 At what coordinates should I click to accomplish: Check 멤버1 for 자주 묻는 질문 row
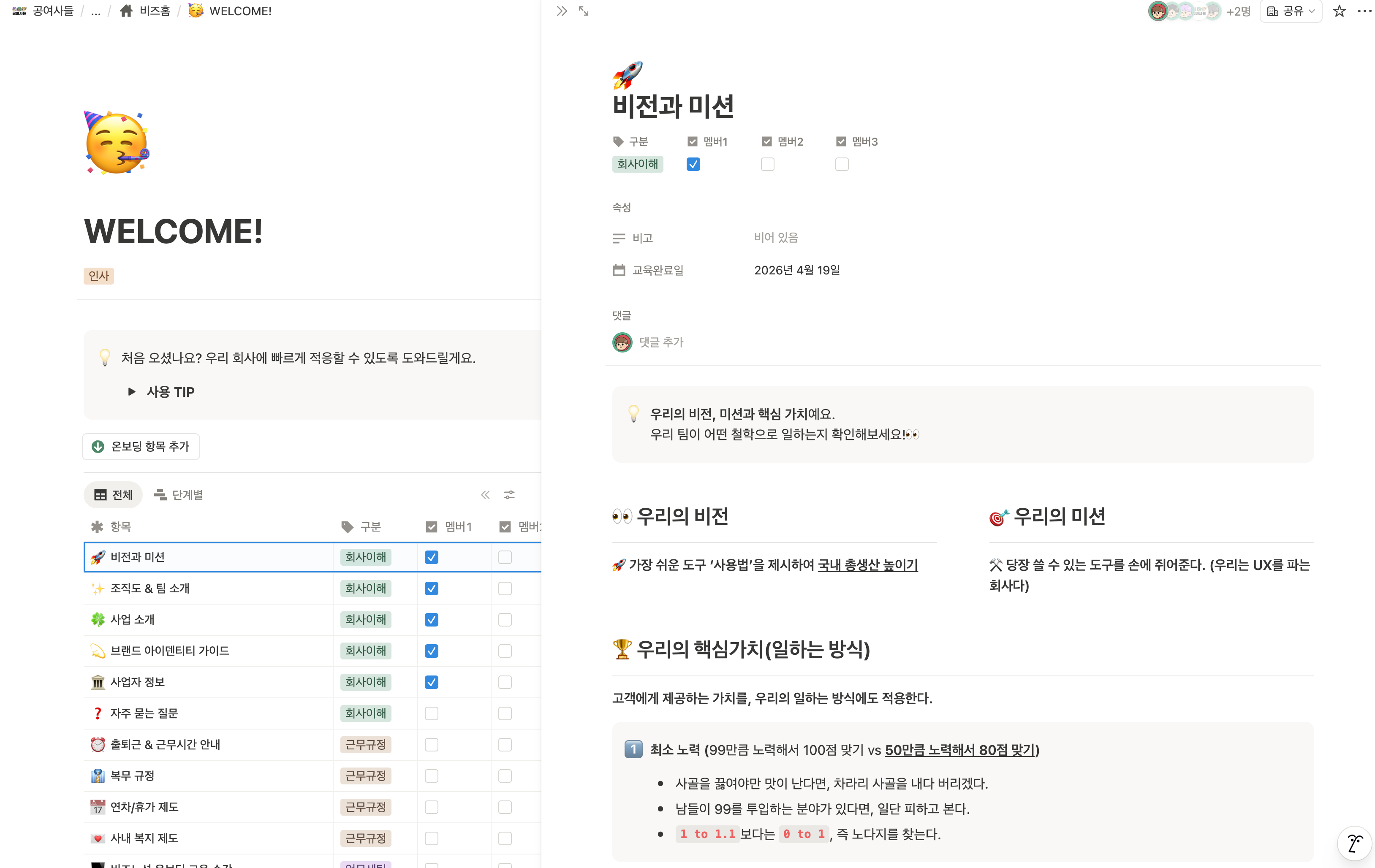[431, 713]
